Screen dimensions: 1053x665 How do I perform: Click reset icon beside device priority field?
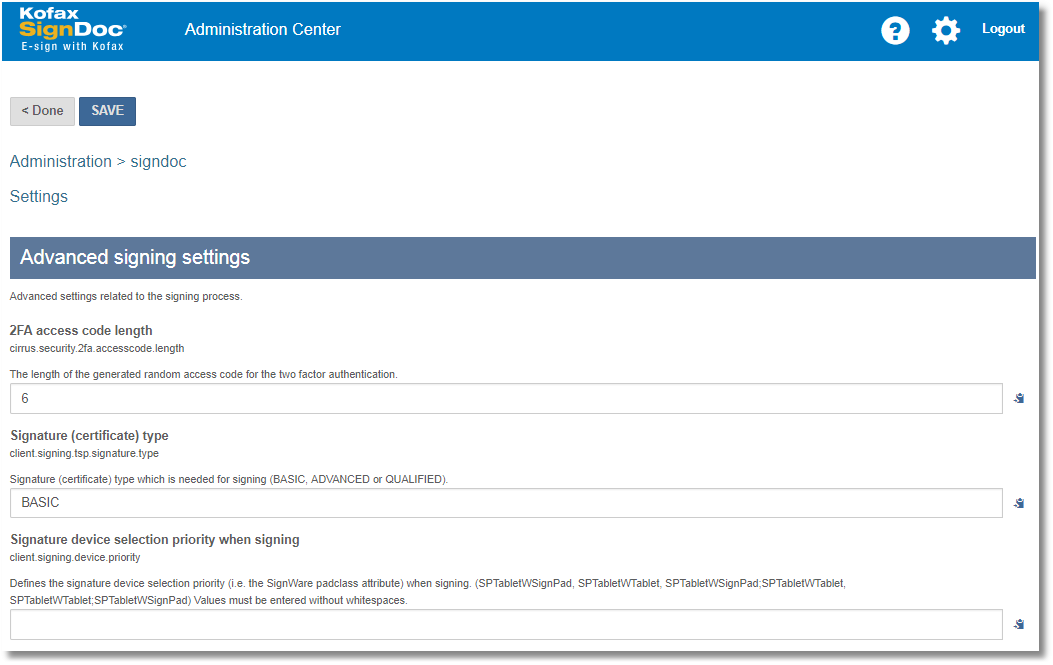pos(1019,624)
